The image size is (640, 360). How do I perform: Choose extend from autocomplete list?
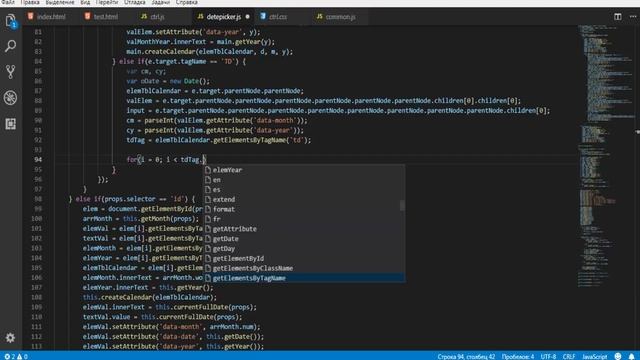pyautogui.click(x=304, y=199)
